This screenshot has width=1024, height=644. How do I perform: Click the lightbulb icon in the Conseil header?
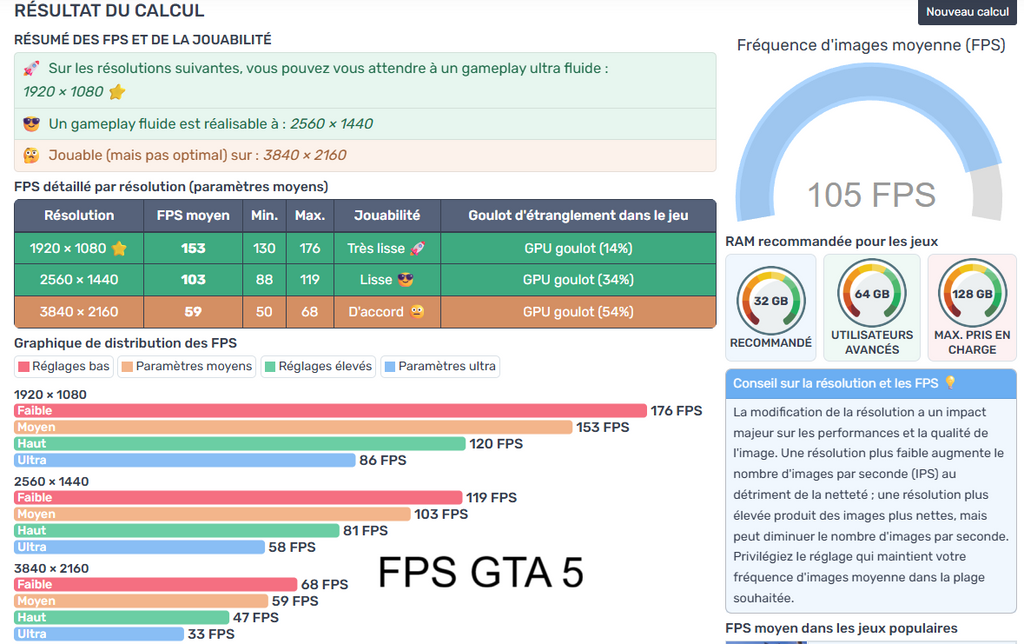click(949, 383)
